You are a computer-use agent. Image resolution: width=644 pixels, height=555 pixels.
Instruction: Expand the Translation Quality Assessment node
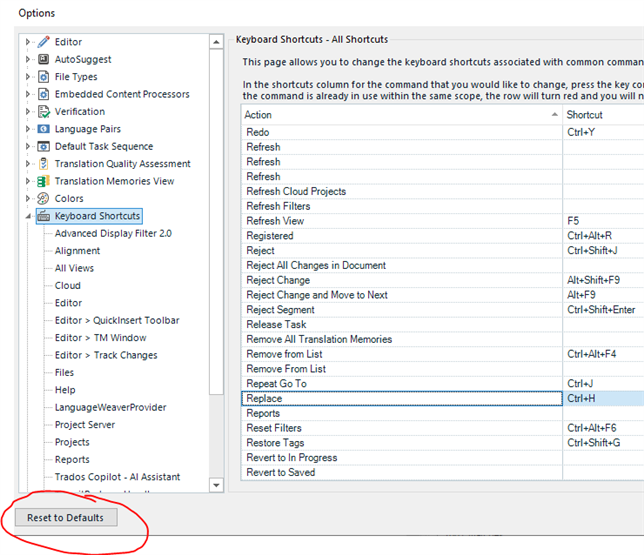pyautogui.click(x=28, y=164)
